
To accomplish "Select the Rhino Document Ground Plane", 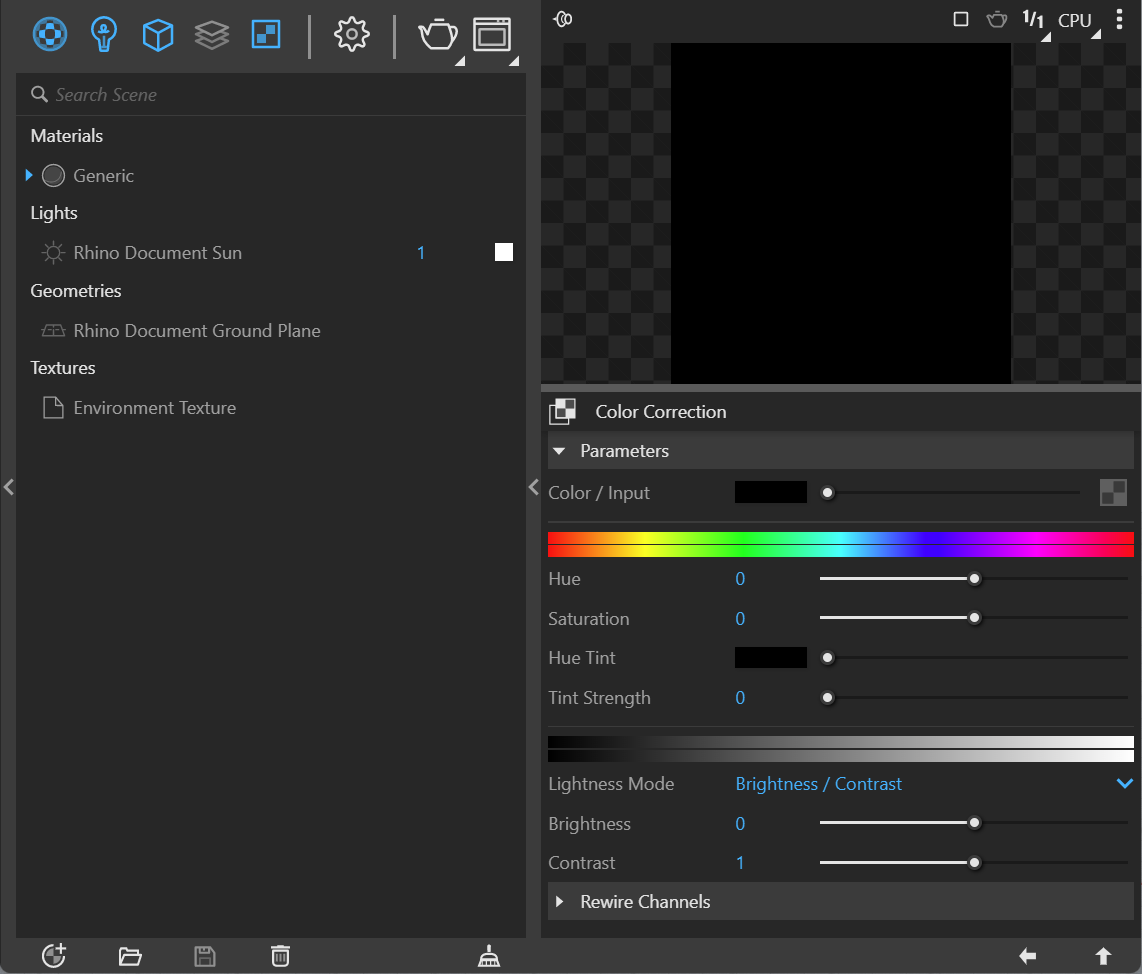I will point(197,331).
